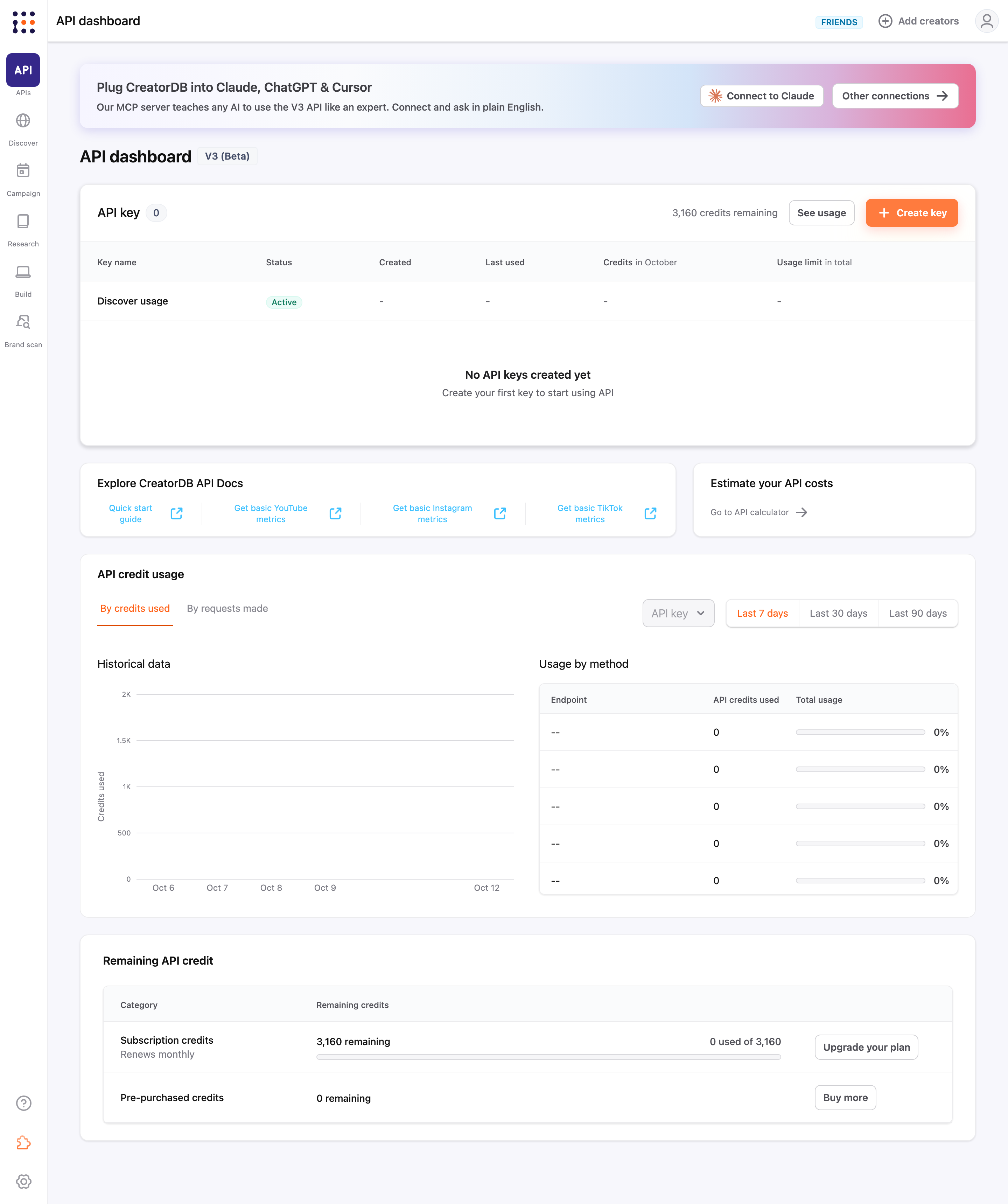The width and height of the screenshot is (1008, 1204).
Task: Click the arrow next to Go to API calculator
Action: click(x=801, y=512)
